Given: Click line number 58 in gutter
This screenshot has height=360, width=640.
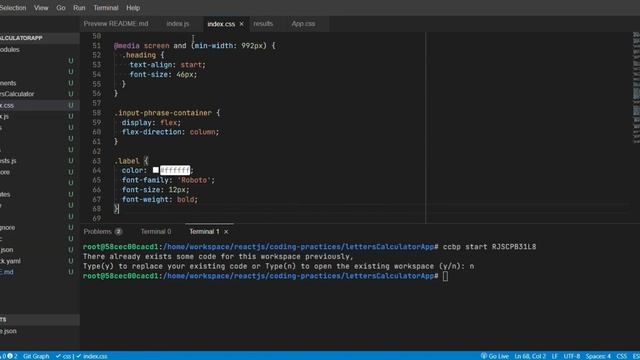Looking at the screenshot, I should 96,113.
